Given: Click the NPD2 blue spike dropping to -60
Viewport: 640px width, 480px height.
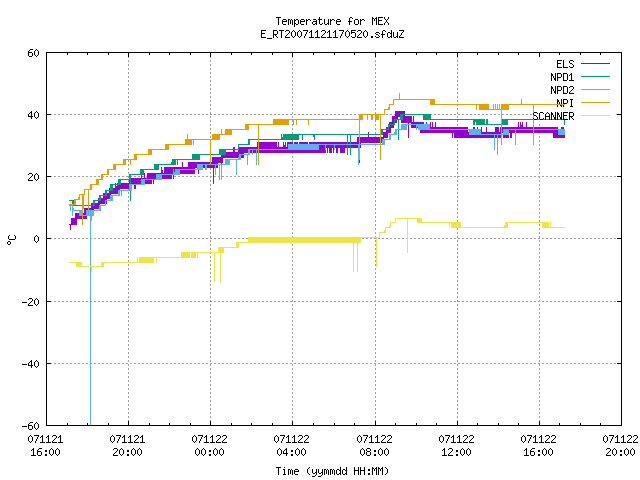Looking at the screenshot, I should 90,322.
